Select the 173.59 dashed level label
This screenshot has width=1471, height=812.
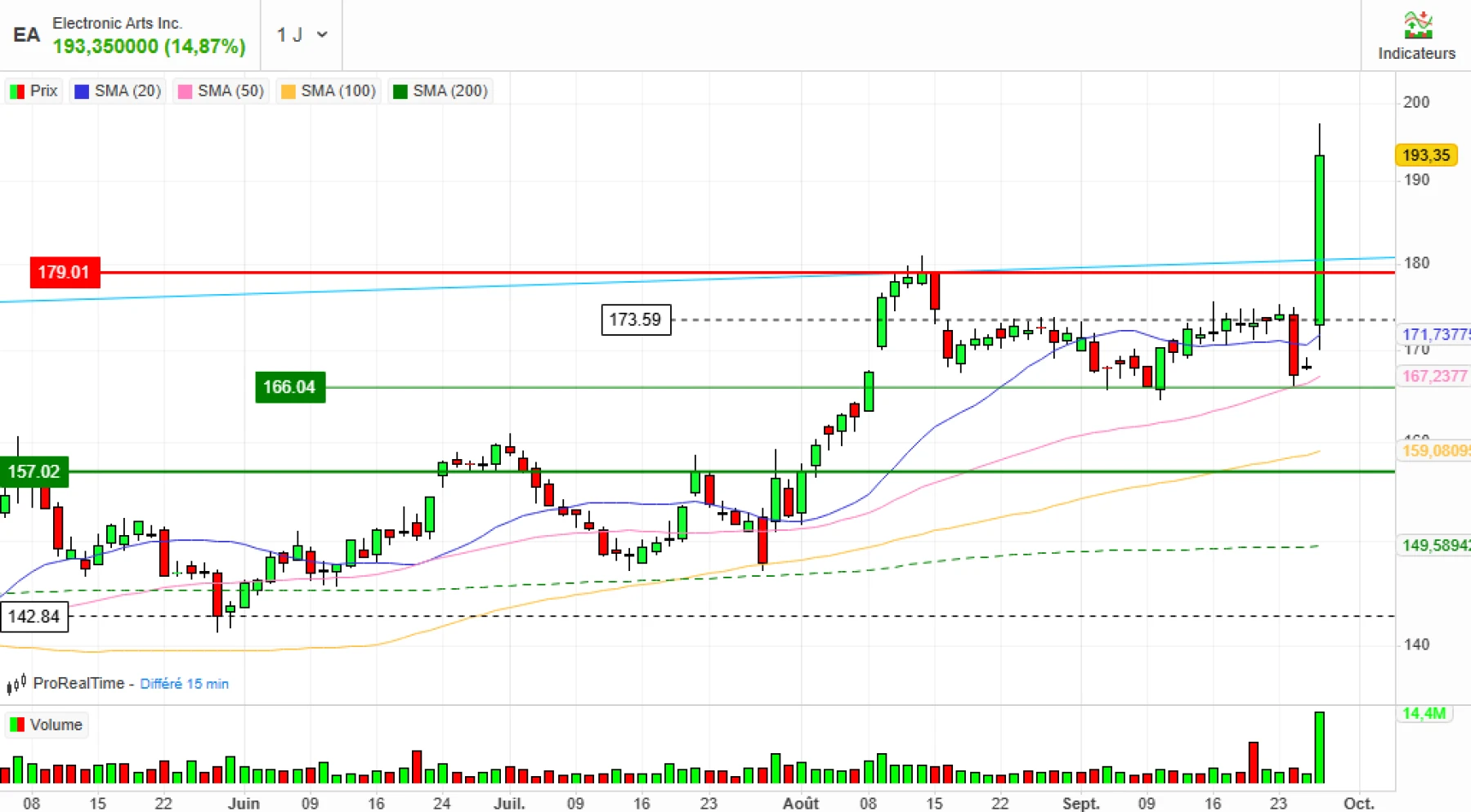636,319
